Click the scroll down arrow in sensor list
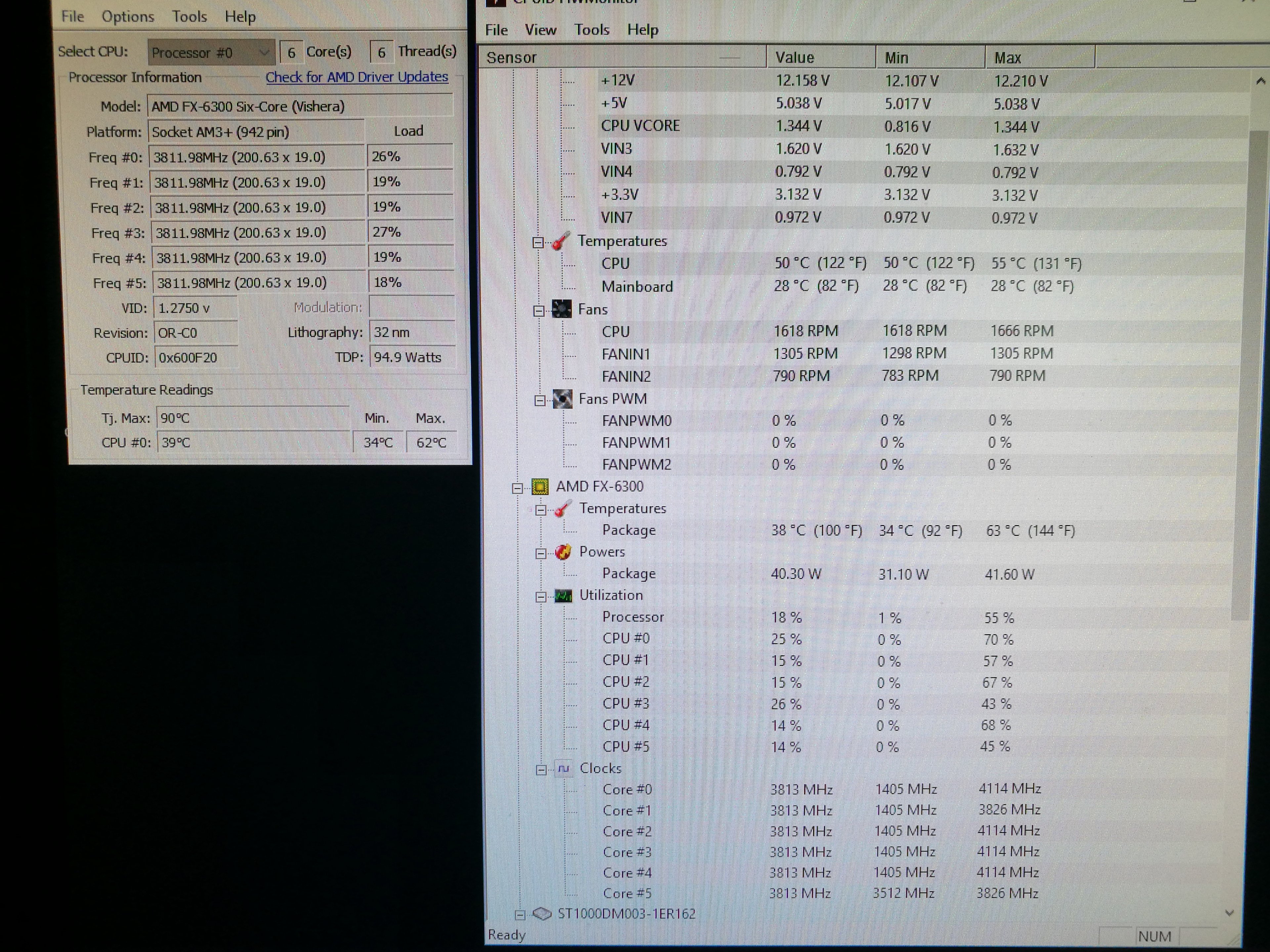The height and width of the screenshot is (952, 1270). point(1229,913)
